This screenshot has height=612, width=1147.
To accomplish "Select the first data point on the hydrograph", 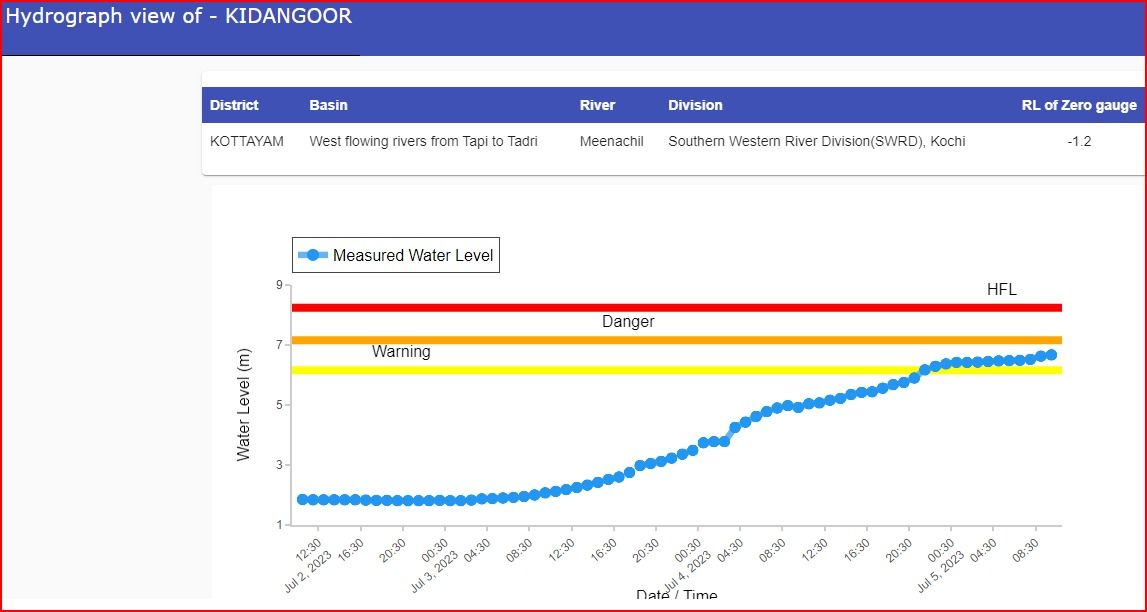I will pos(303,499).
